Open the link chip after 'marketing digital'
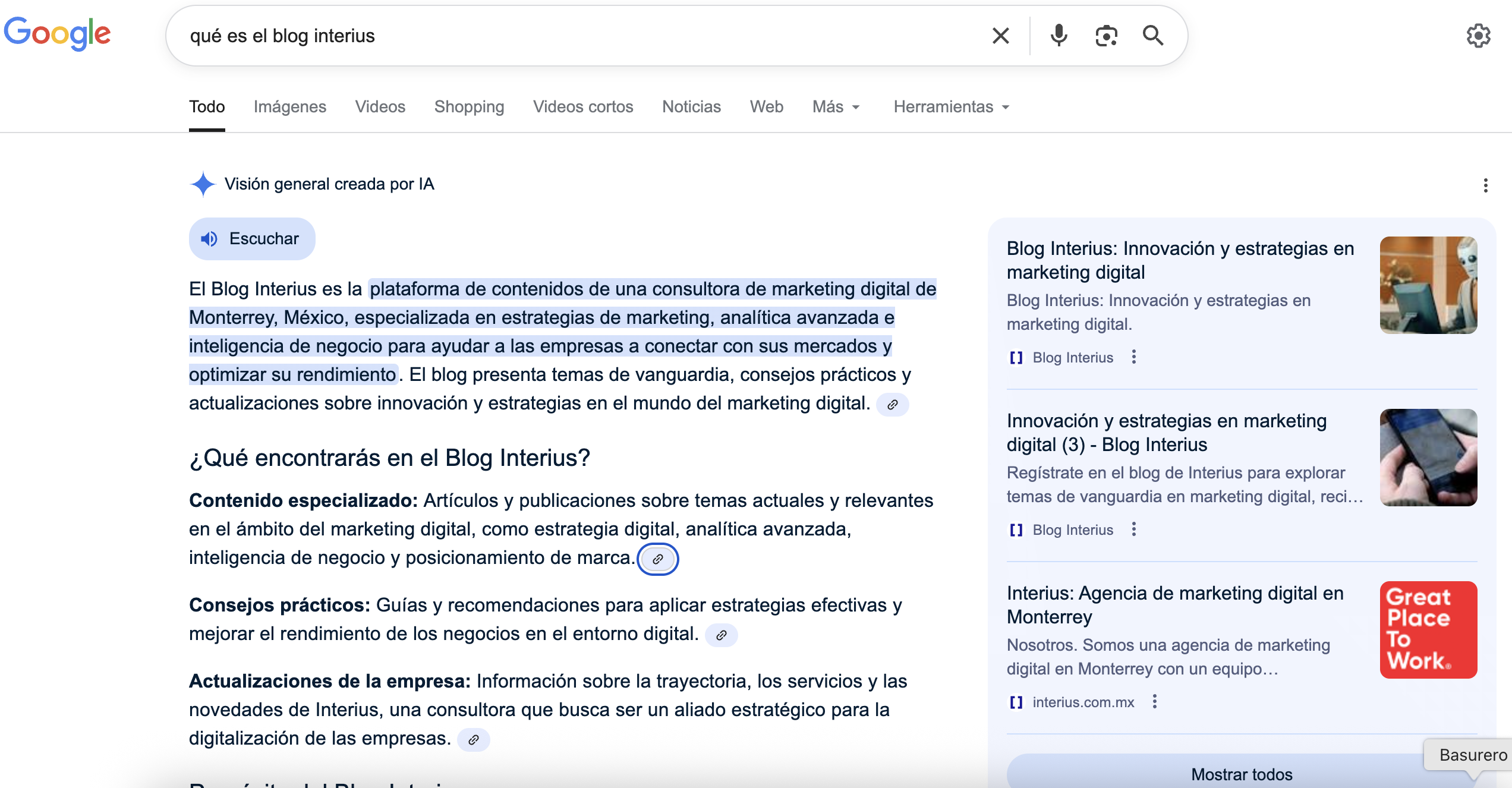The image size is (1512, 788). 893,405
